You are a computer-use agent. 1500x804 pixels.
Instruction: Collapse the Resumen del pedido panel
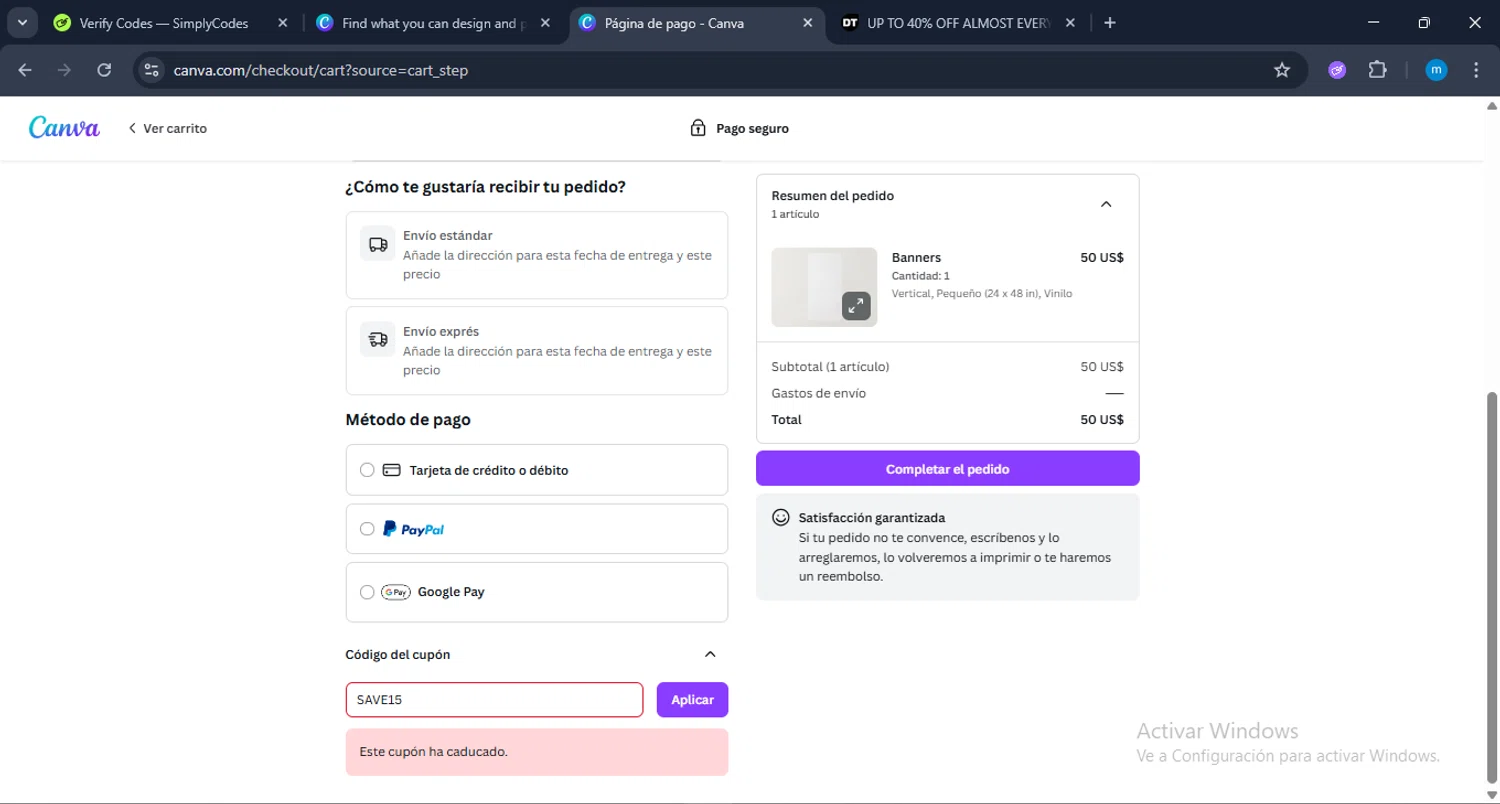coord(1106,204)
